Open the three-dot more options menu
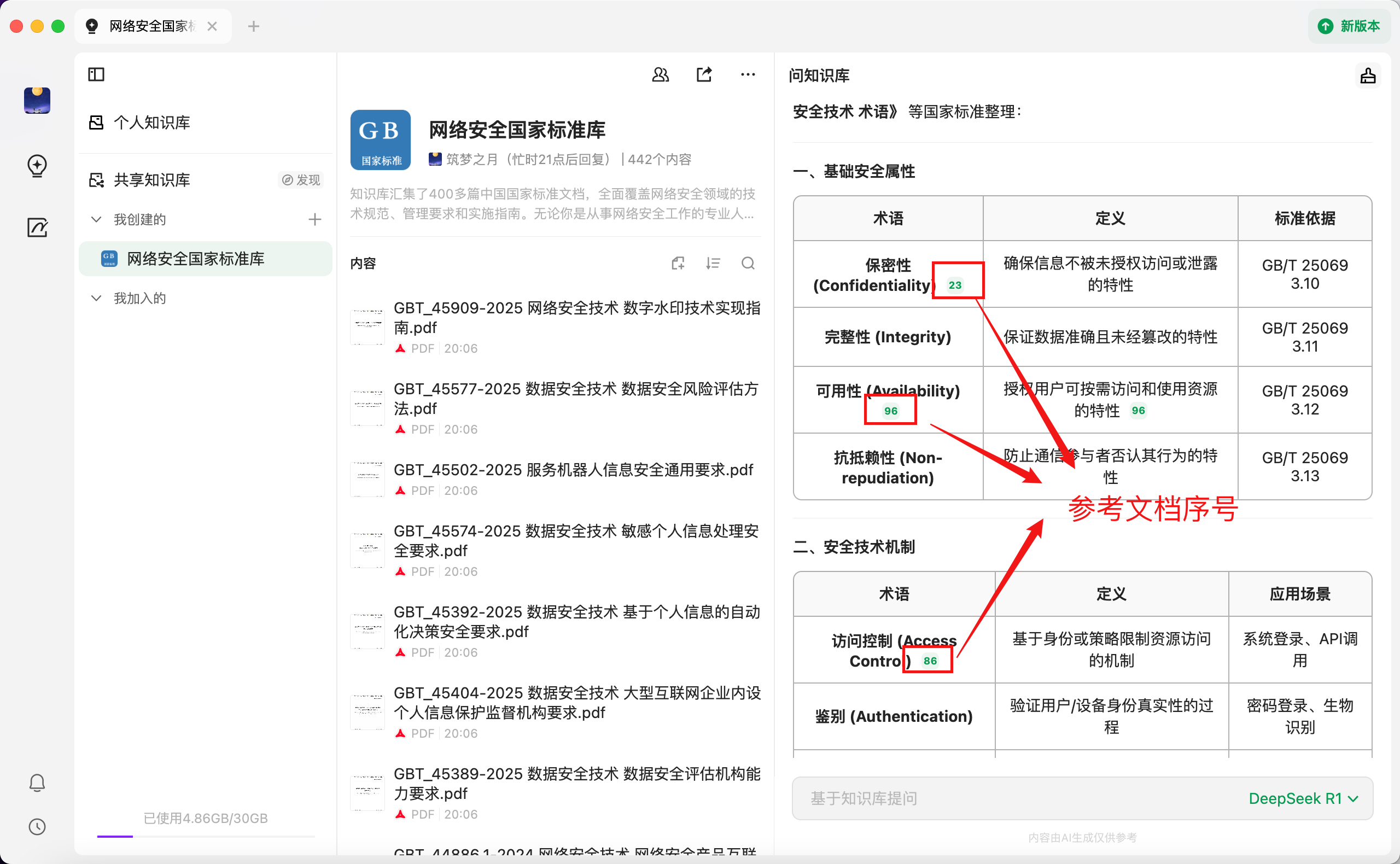The image size is (1400, 864). click(748, 74)
